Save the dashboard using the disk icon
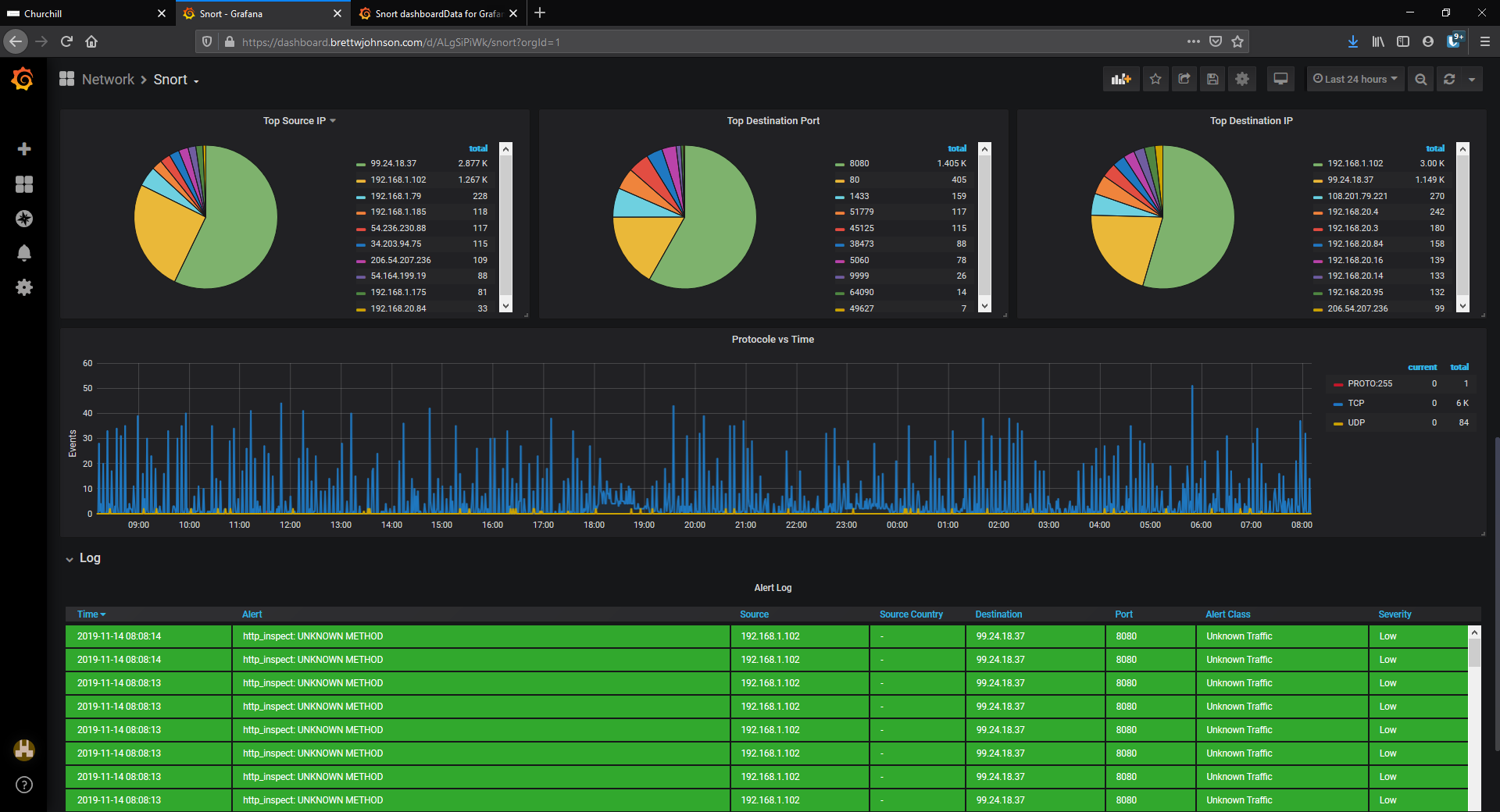This screenshot has width=1500, height=812. pyautogui.click(x=1212, y=79)
